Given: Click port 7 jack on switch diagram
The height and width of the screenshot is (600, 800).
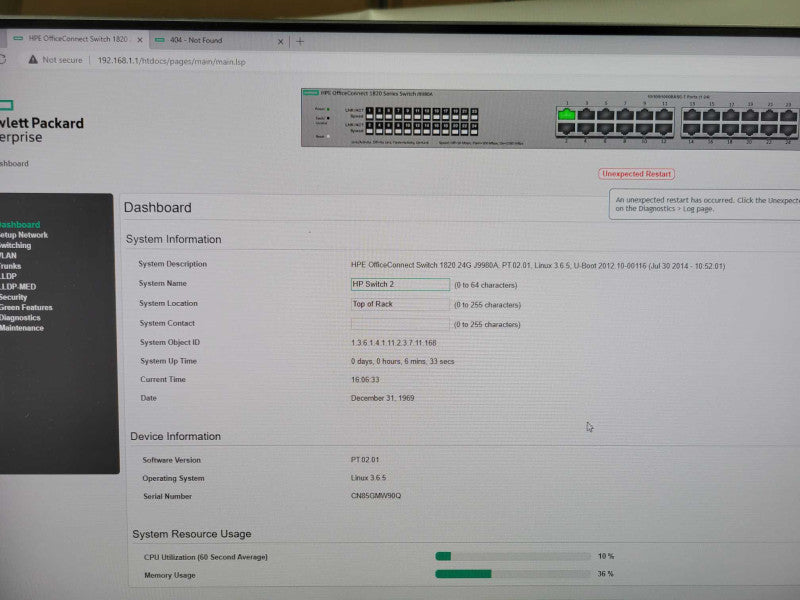Looking at the screenshot, I should pyautogui.click(x=624, y=115).
